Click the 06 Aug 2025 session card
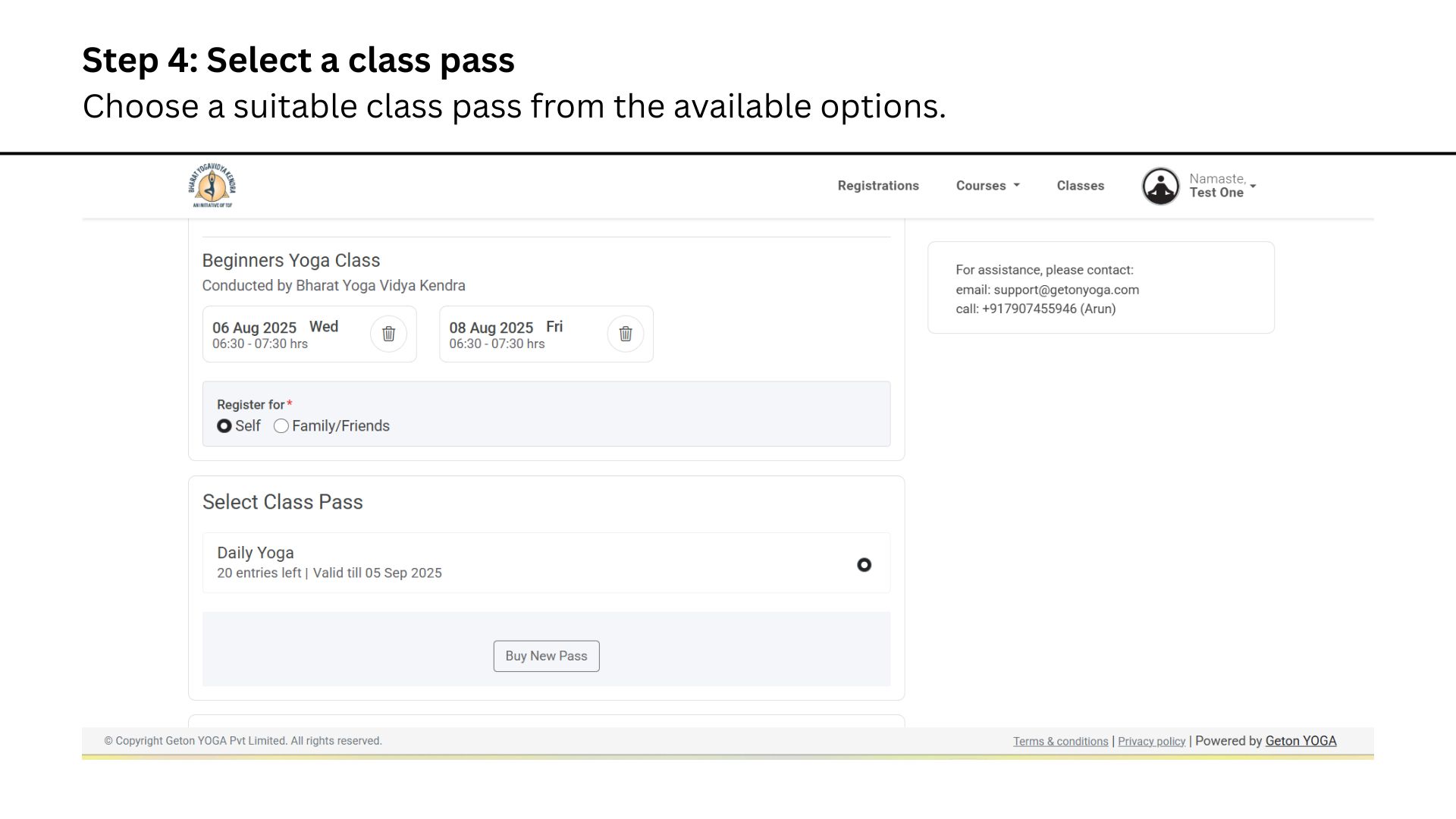This screenshot has height=819, width=1456. (x=309, y=334)
